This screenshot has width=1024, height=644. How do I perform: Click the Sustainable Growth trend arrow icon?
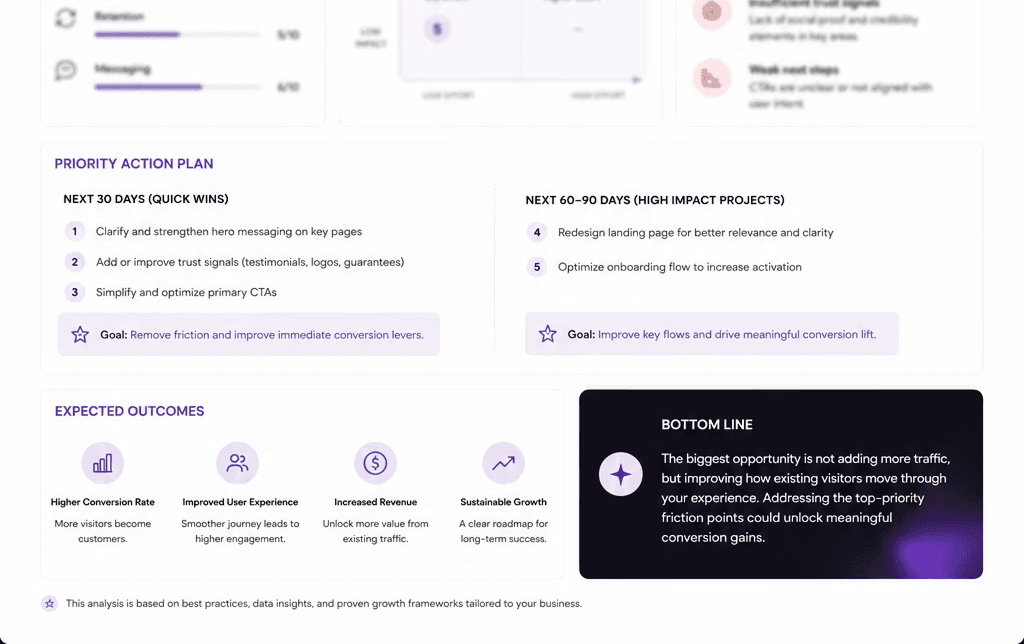coord(503,463)
